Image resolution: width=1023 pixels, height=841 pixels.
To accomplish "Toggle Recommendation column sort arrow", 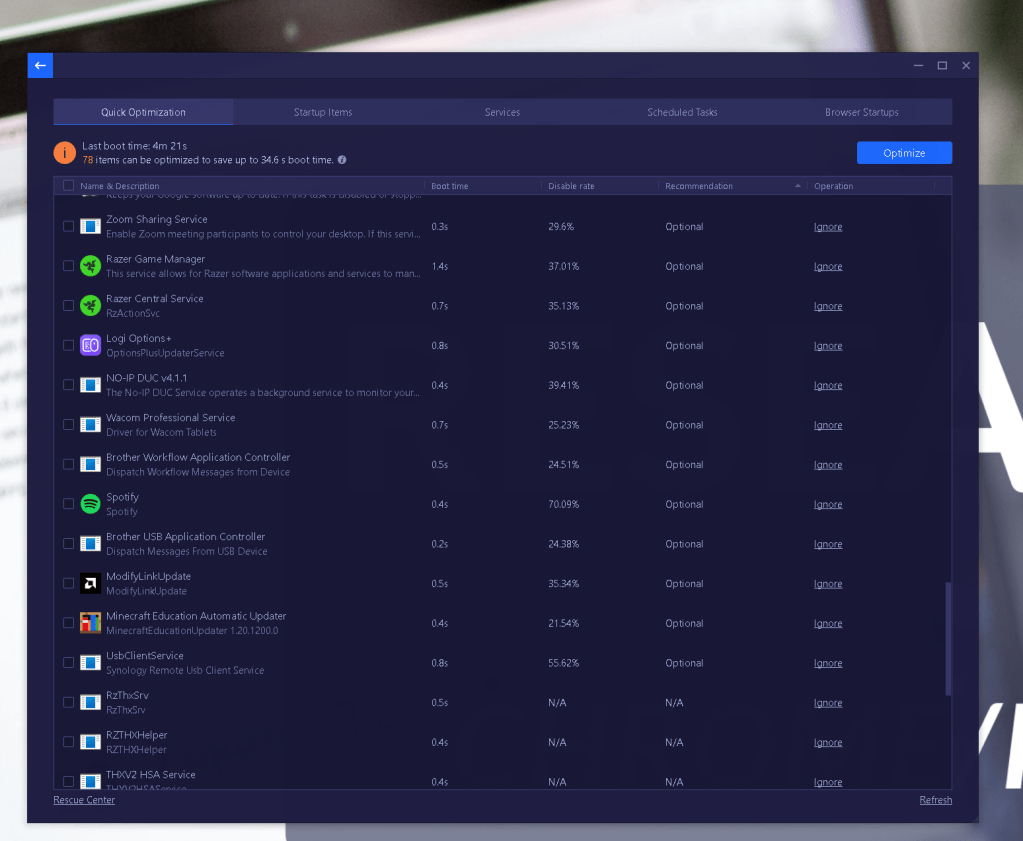I will 797,186.
